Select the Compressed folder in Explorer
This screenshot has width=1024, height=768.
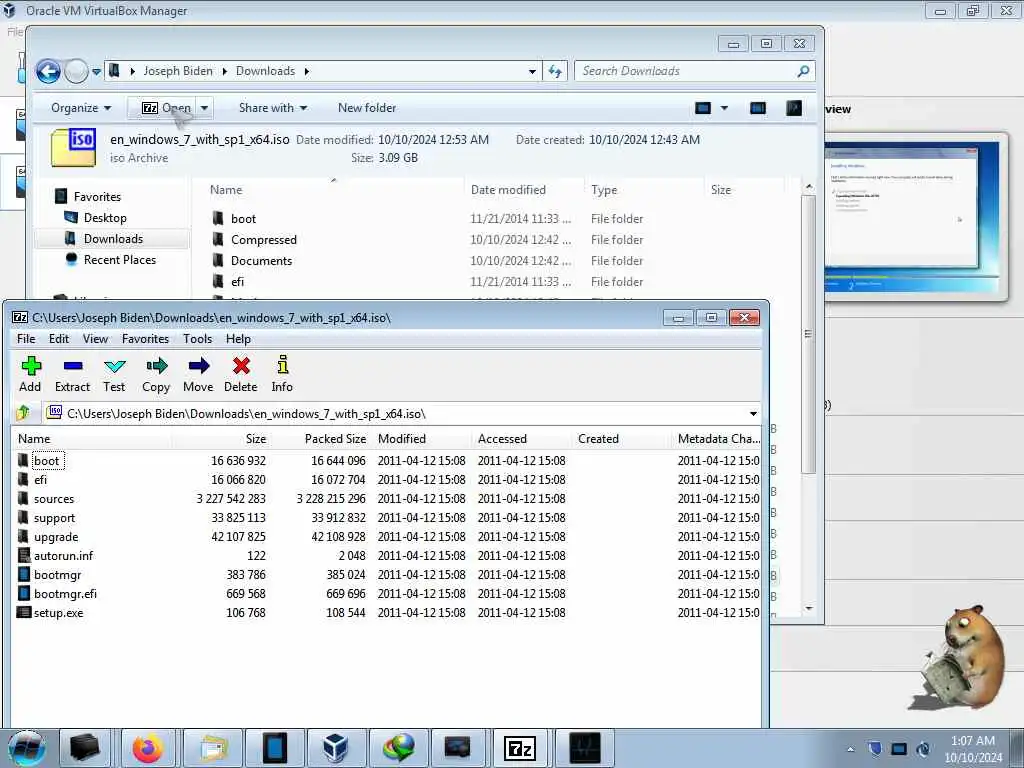point(263,240)
